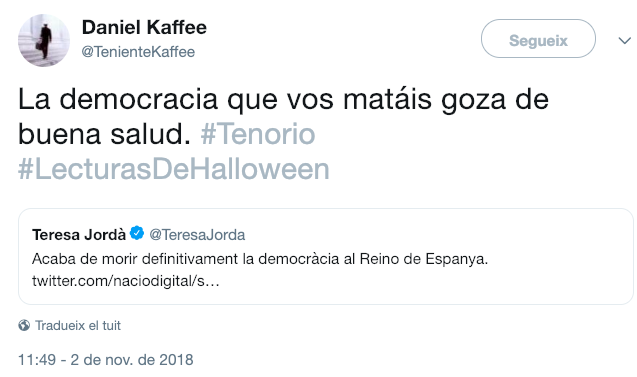Open the @TenienteKaffee handle
Image resolution: width=637 pixels, height=377 pixels.
138,52
